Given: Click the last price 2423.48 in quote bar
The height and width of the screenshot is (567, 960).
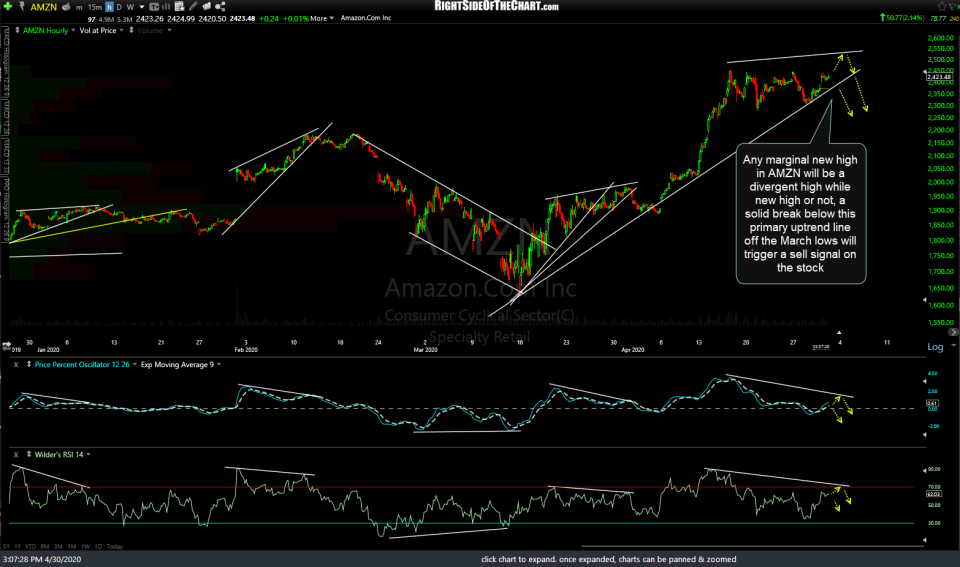Looking at the screenshot, I should [x=242, y=18].
